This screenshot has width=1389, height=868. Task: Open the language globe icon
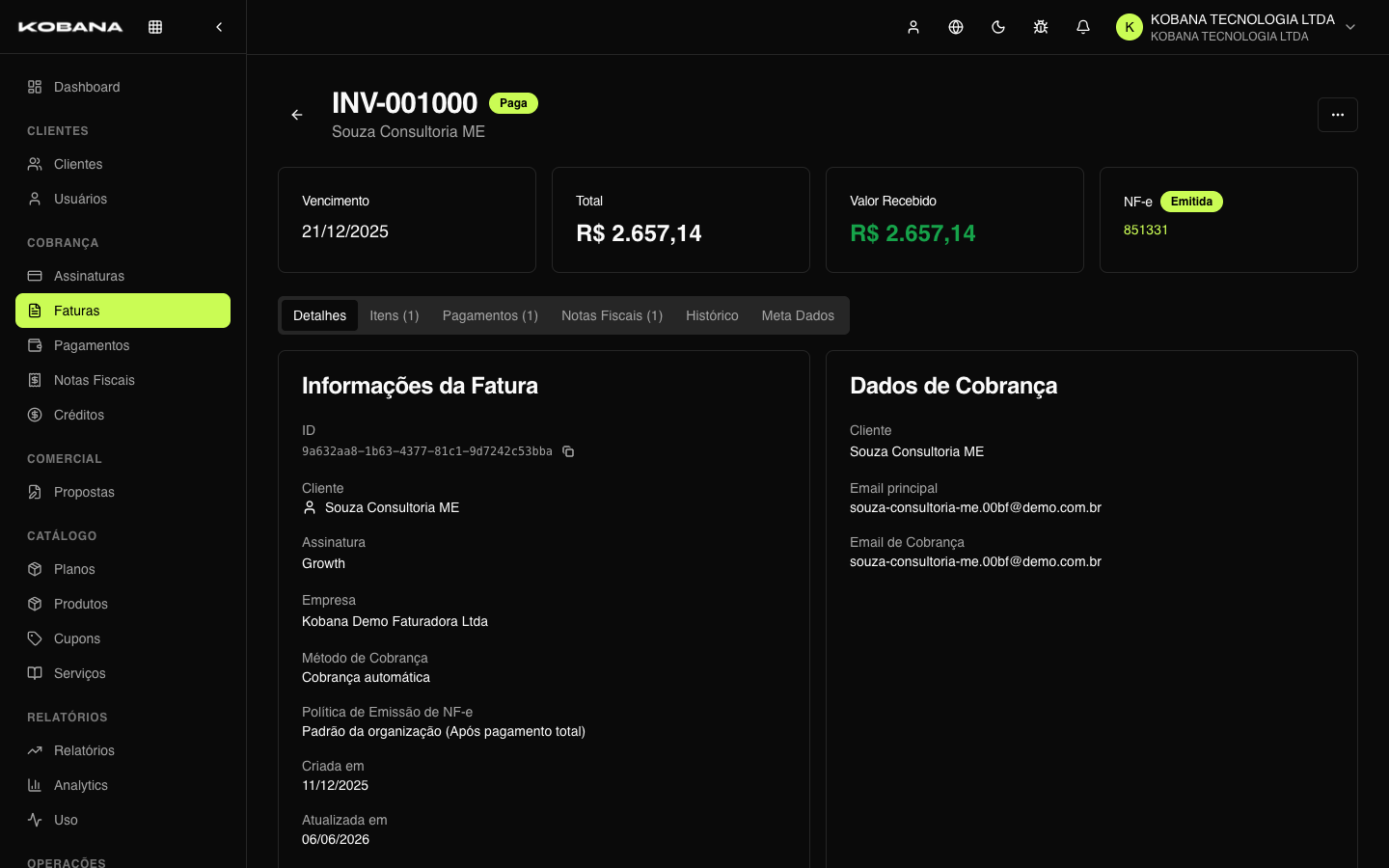coord(956,27)
